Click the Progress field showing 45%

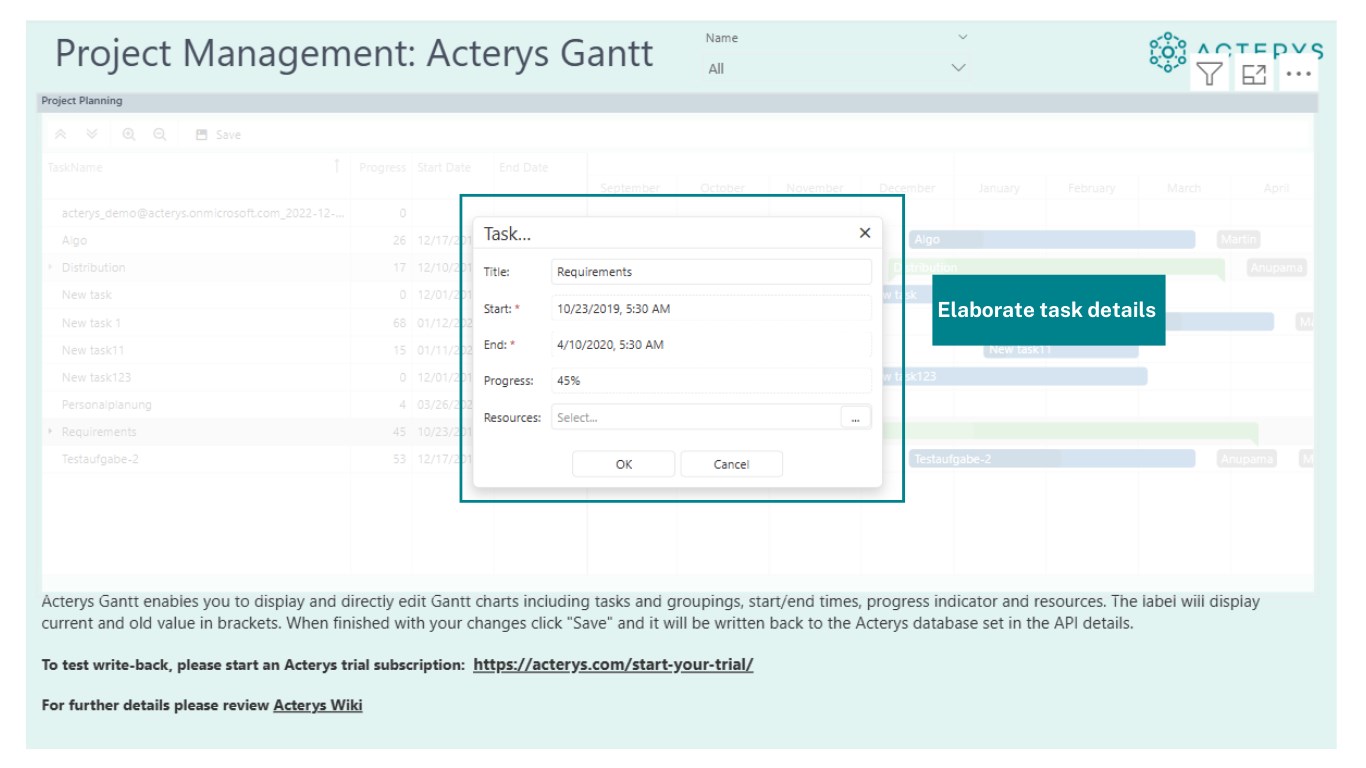click(711, 381)
